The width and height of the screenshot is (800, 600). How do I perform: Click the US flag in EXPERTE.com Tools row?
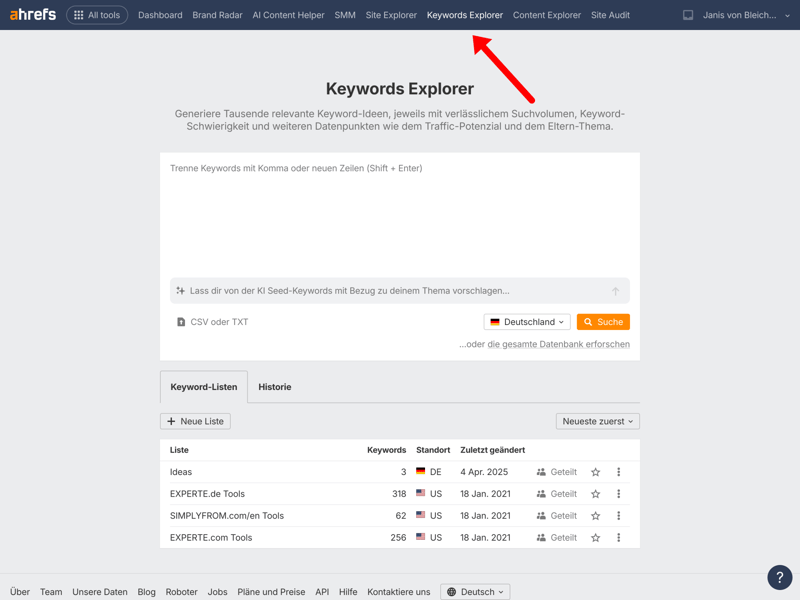pyautogui.click(x=420, y=537)
